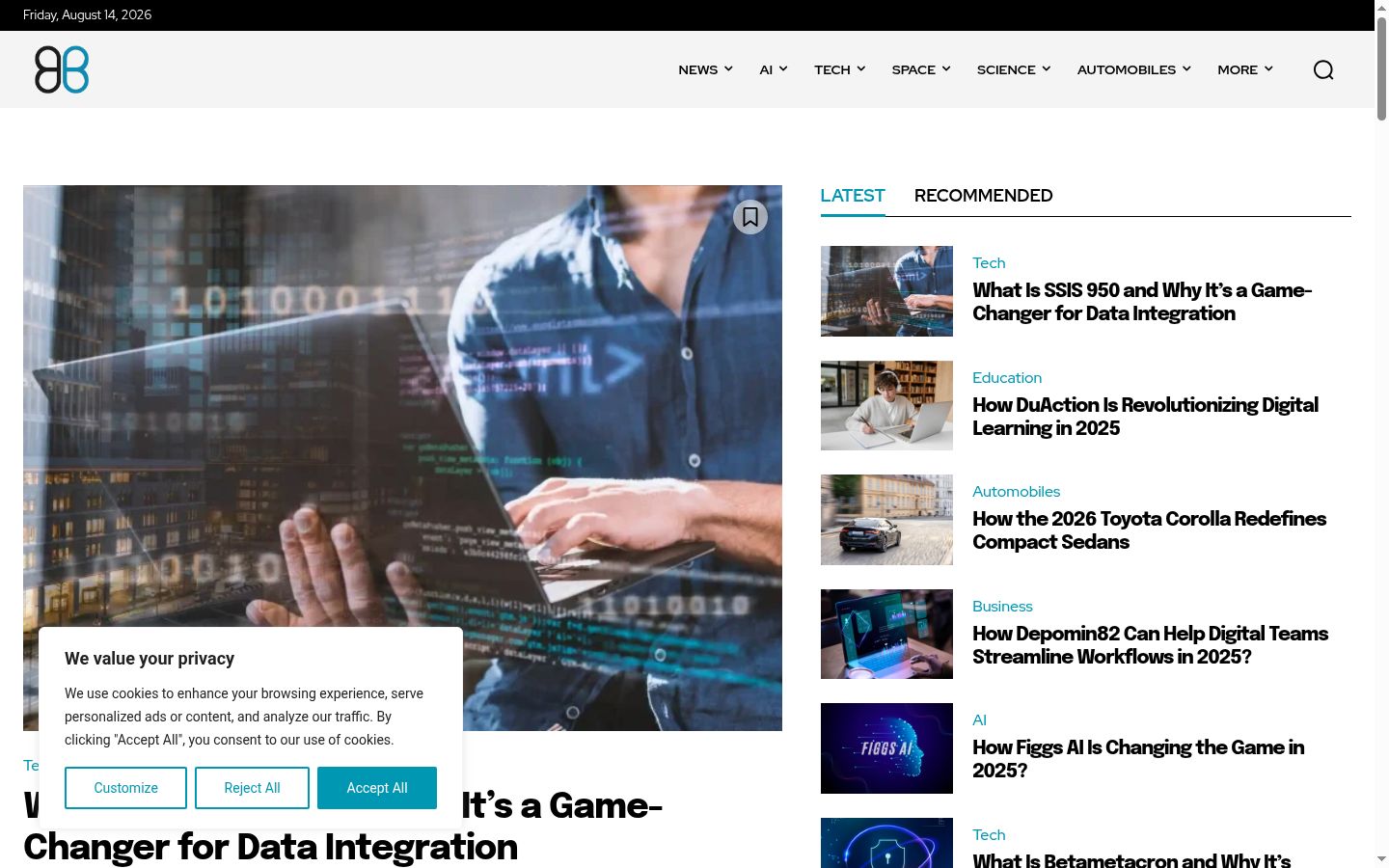This screenshot has height=868, width=1389.
Task: Click the Education category label
Action: tap(1007, 378)
